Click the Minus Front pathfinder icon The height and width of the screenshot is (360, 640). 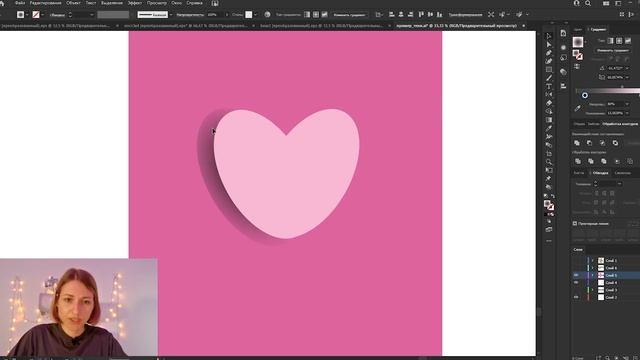[589, 143]
